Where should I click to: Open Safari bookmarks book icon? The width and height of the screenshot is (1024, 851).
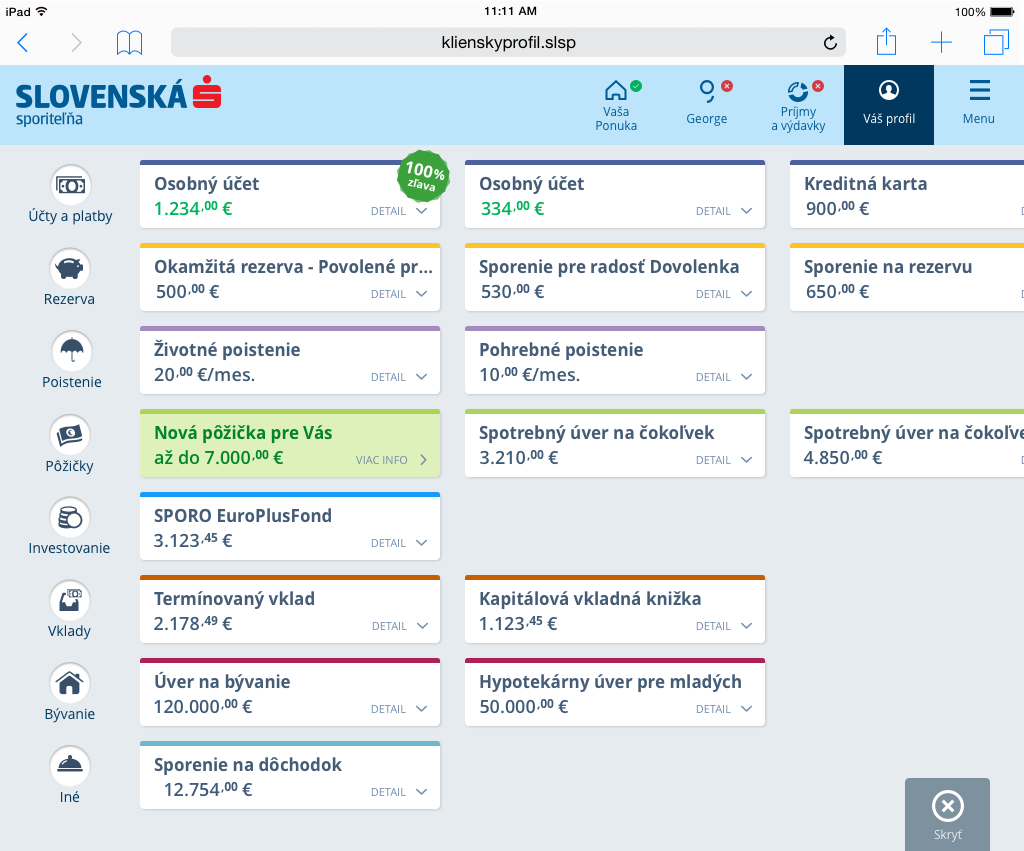(x=129, y=43)
